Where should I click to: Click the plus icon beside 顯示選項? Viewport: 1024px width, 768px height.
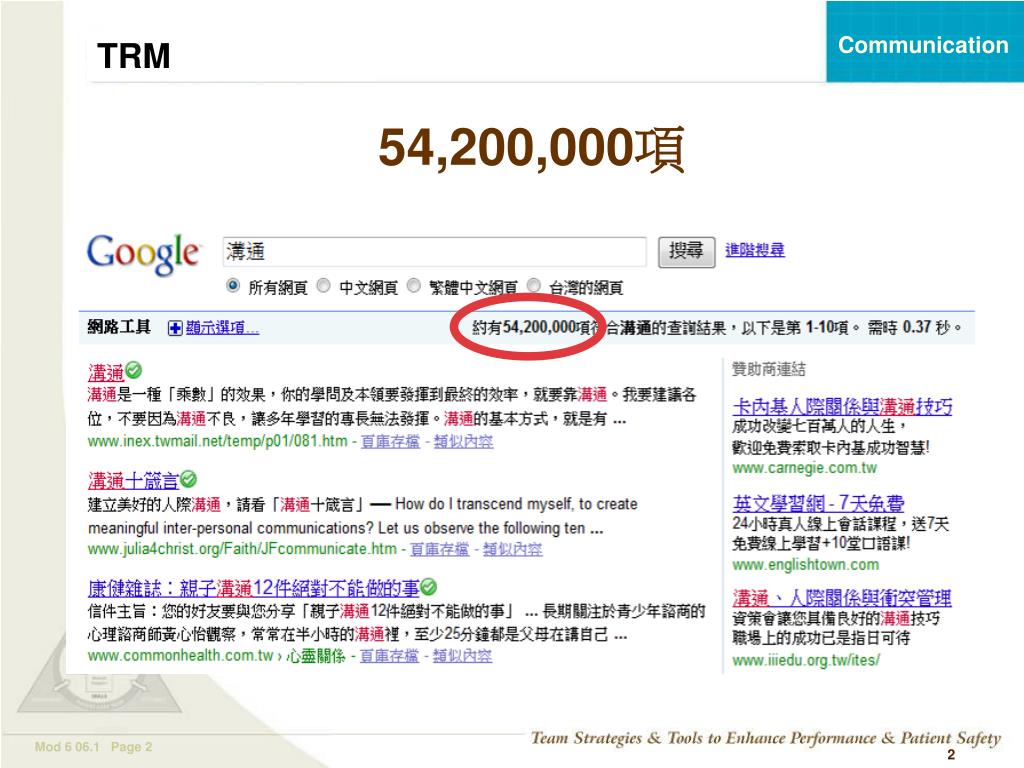(x=175, y=328)
